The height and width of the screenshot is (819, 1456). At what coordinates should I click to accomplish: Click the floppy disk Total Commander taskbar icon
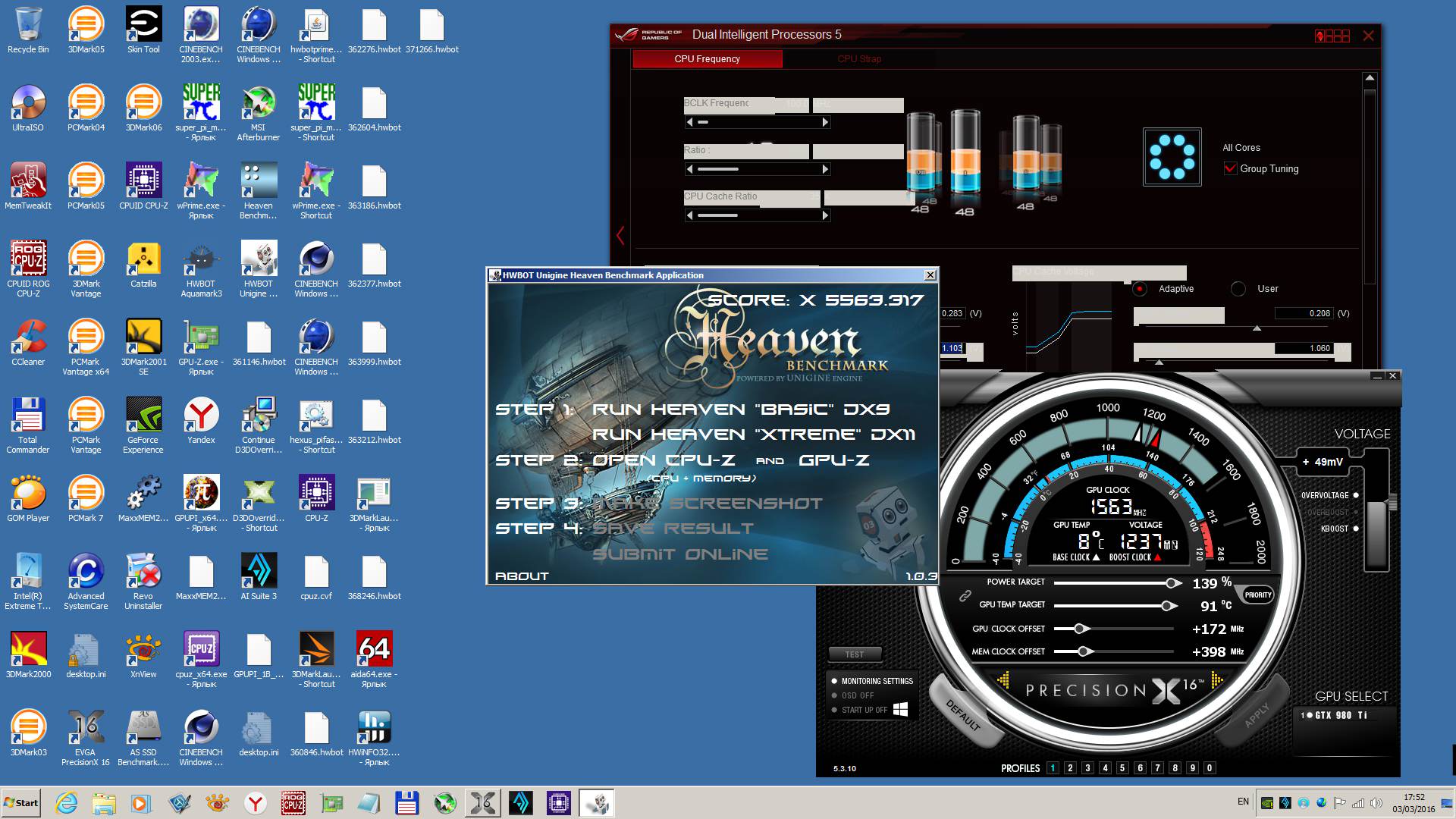[x=407, y=803]
